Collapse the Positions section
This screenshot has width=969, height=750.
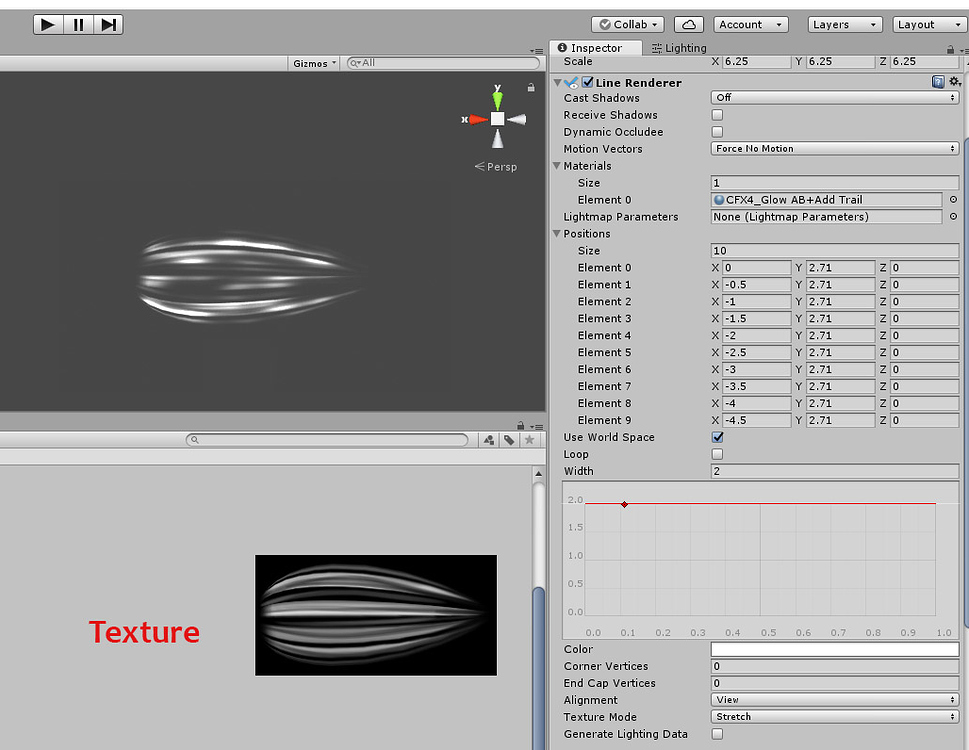click(x=557, y=233)
